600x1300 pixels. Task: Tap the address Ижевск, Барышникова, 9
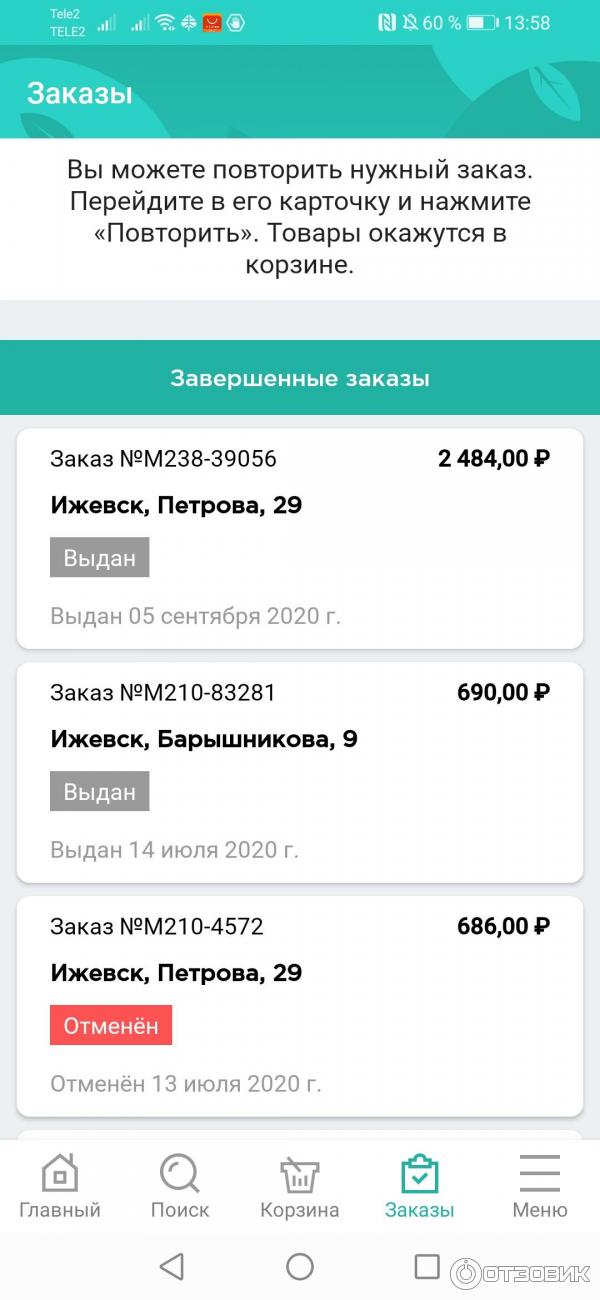coord(204,740)
